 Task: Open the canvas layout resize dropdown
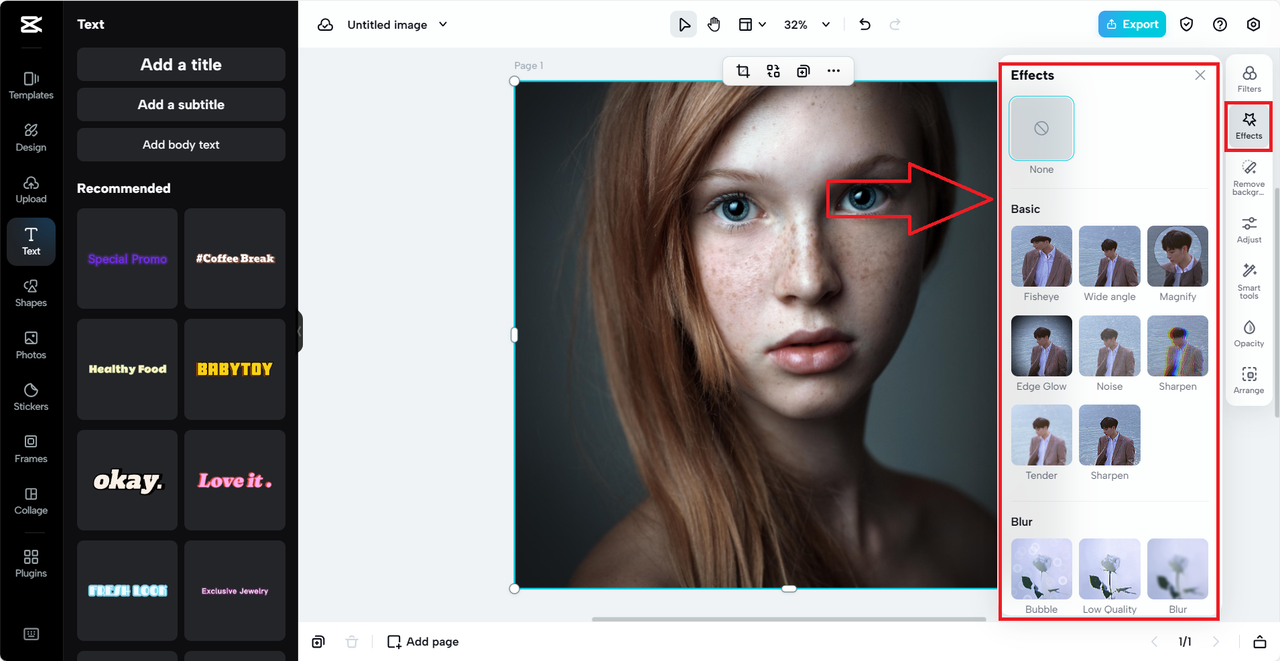click(752, 24)
